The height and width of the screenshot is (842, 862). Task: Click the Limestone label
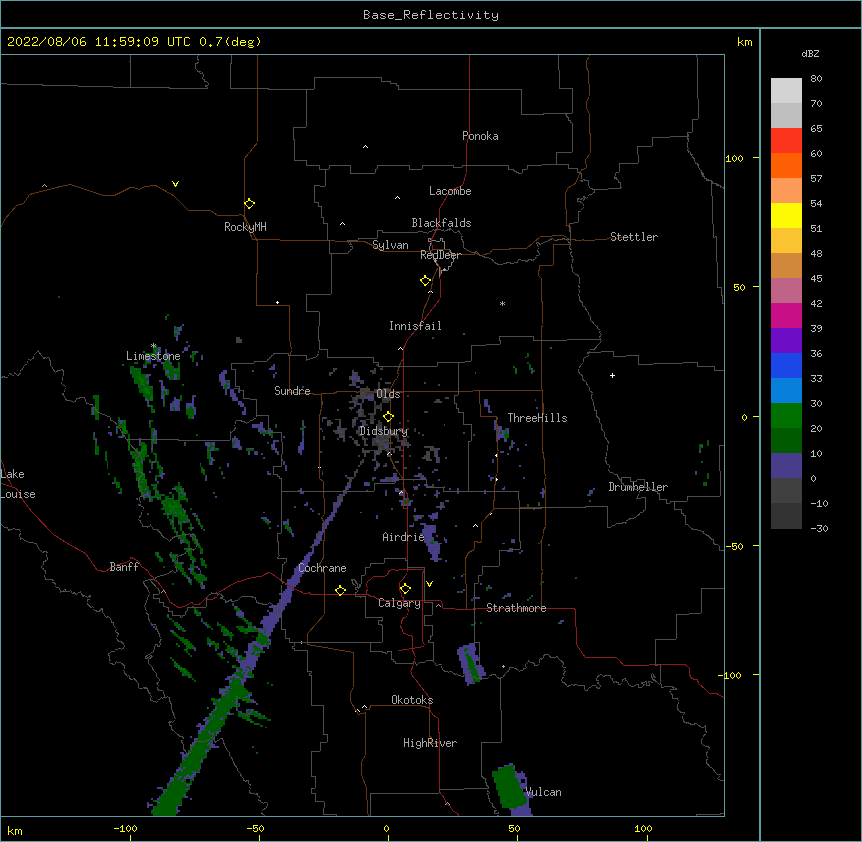pyautogui.click(x=153, y=356)
